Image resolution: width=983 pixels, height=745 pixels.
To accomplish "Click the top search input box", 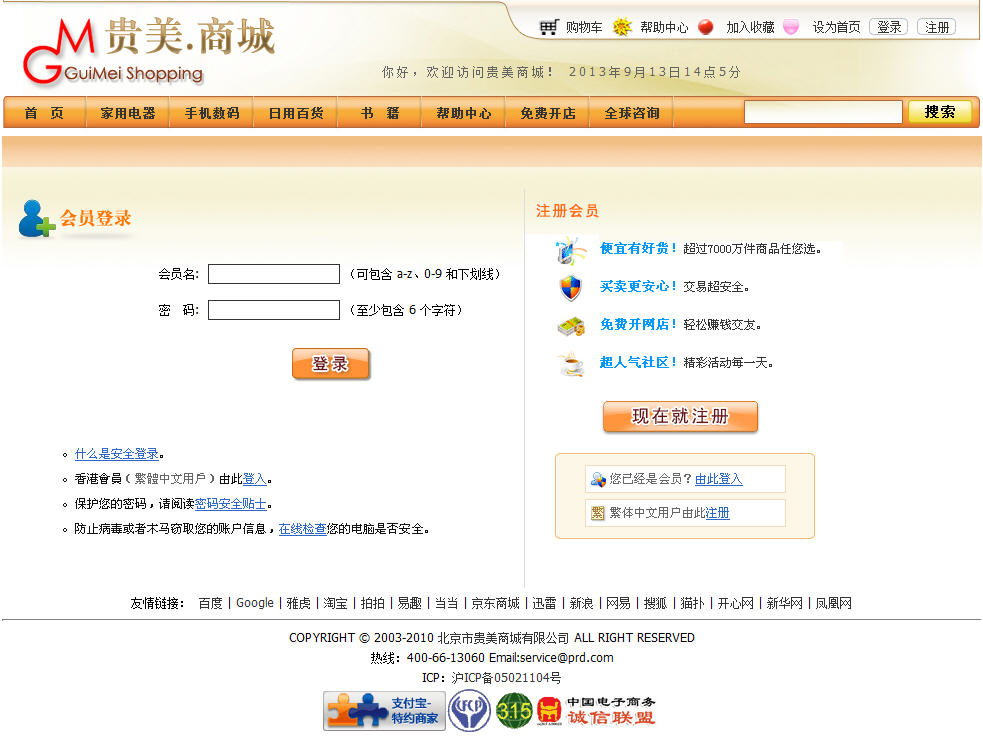I will point(822,112).
